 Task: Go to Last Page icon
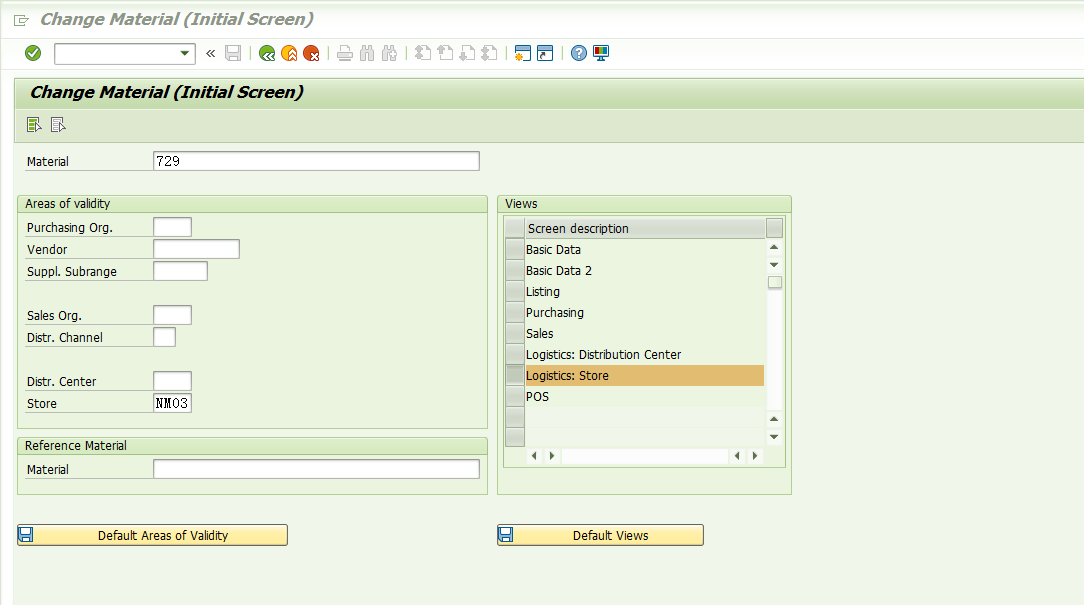click(x=489, y=53)
